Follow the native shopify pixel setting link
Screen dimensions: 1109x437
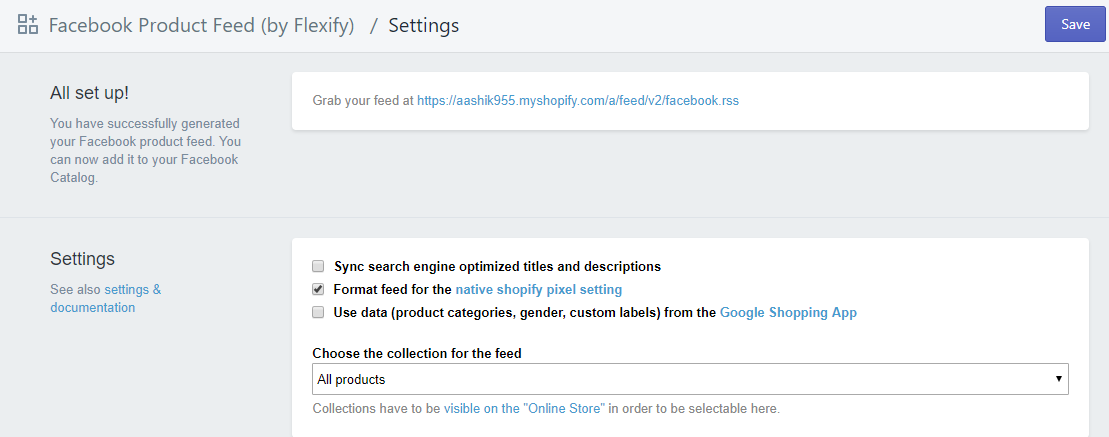[x=539, y=289]
